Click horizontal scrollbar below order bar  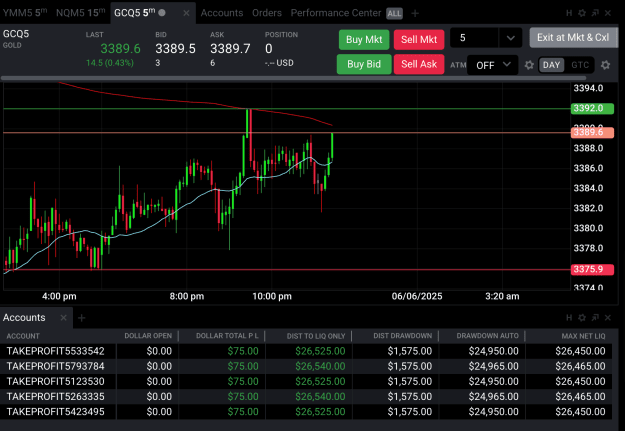[x=293, y=78]
